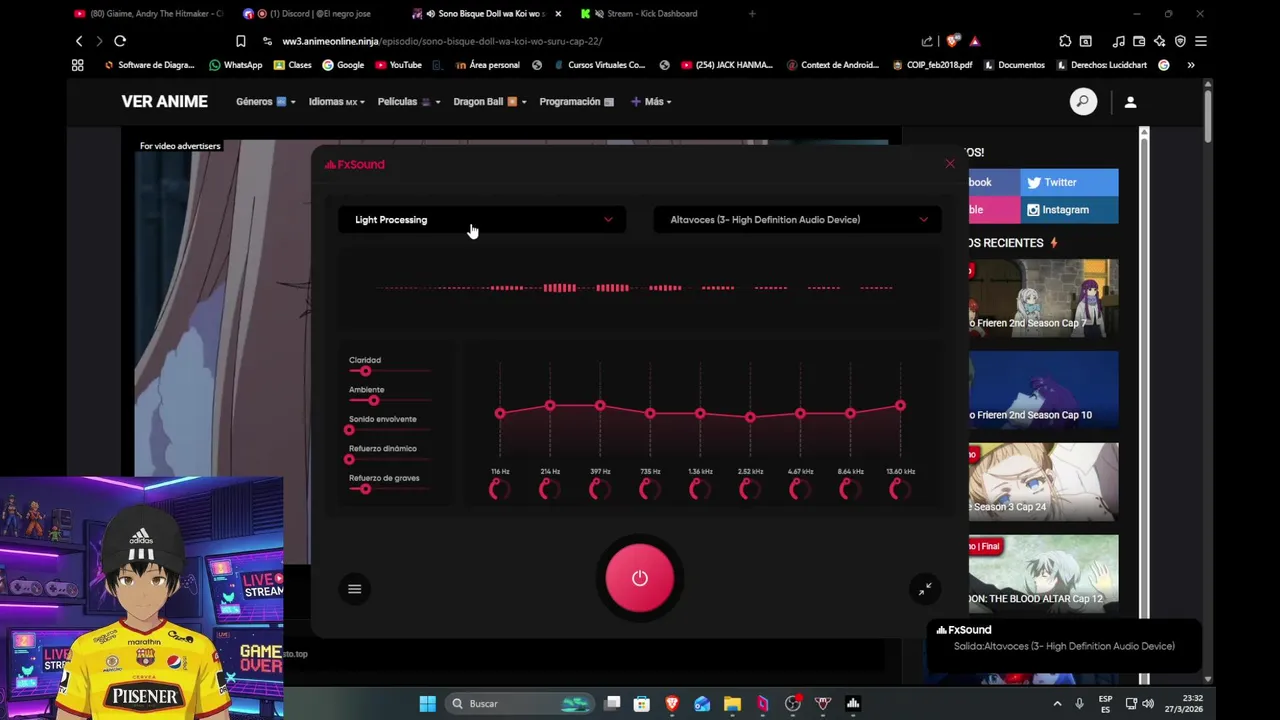The height and width of the screenshot is (720, 1280).
Task: Reload the current page
Action: click(x=120, y=41)
